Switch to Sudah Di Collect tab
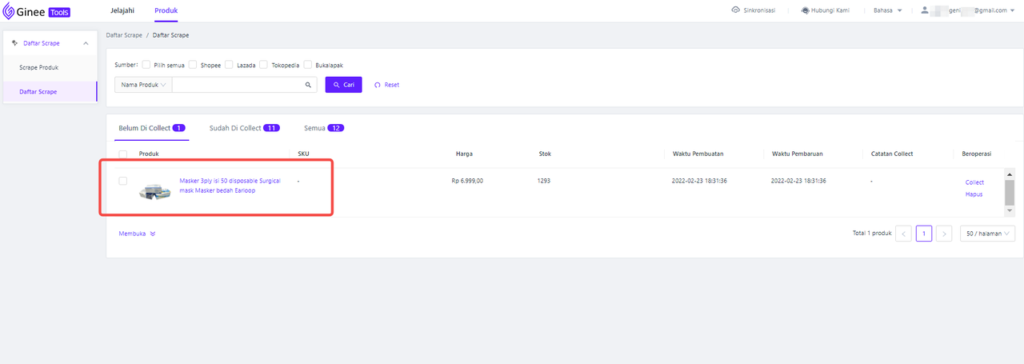The image size is (1024, 364). (245, 128)
